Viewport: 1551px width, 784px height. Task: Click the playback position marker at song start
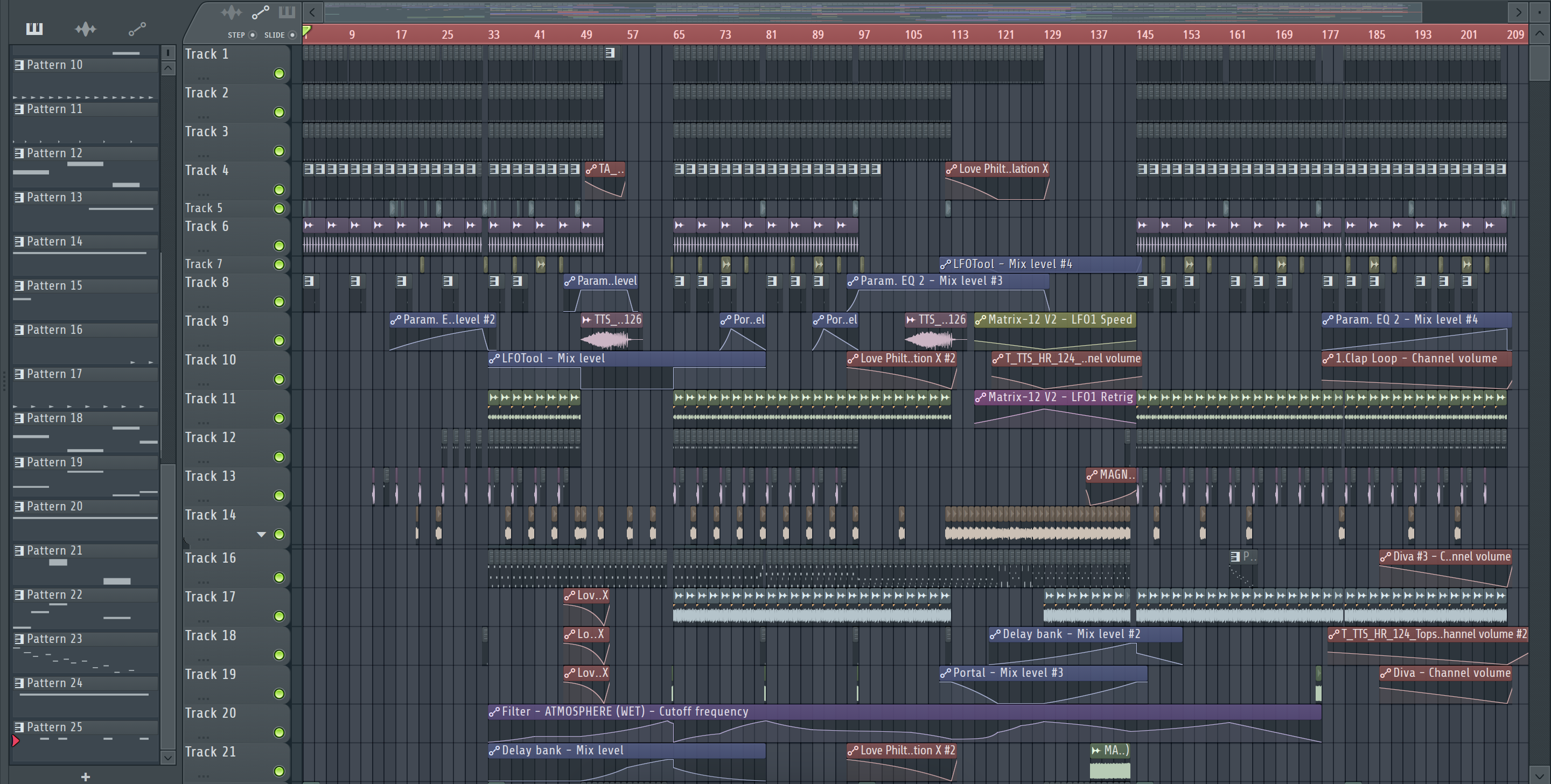tap(306, 30)
